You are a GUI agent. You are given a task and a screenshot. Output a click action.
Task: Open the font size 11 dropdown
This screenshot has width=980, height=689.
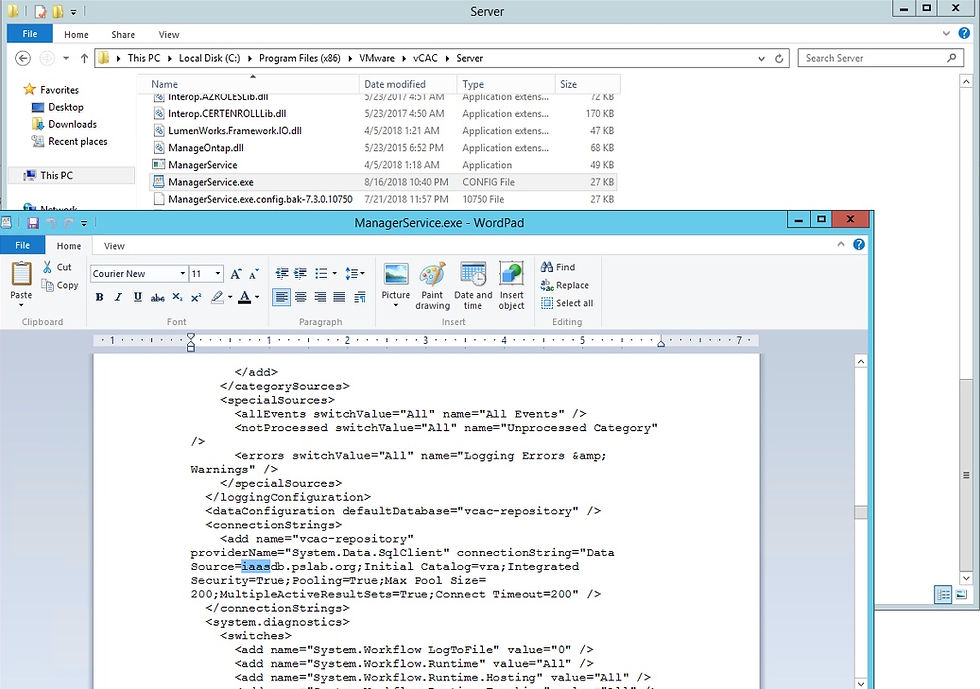pos(218,274)
